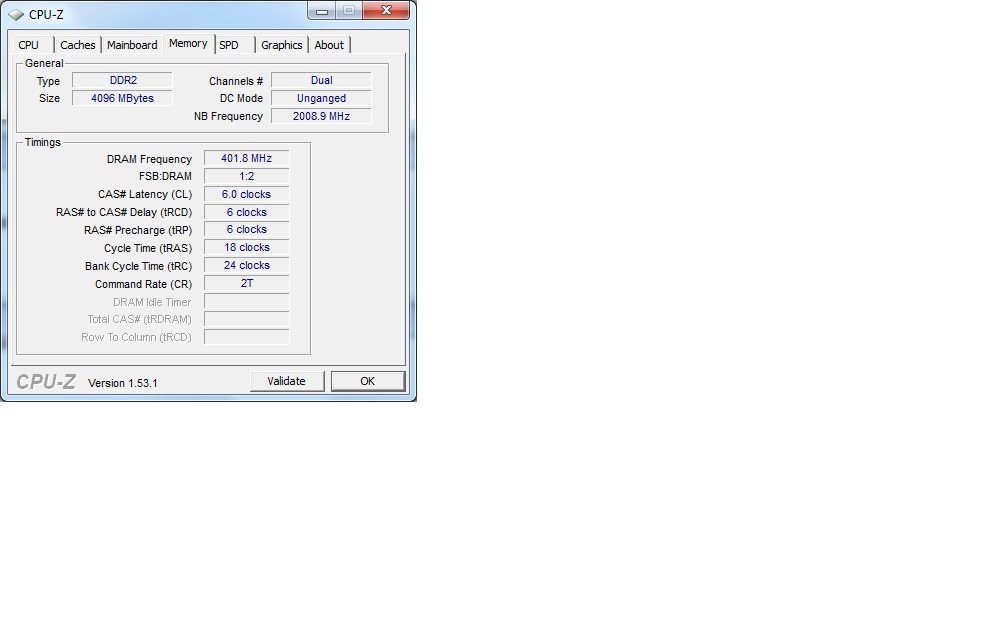Click the 2008.9 MHz NB Frequency value
The width and height of the screenshot is (1008, 630).
point(321,116)
